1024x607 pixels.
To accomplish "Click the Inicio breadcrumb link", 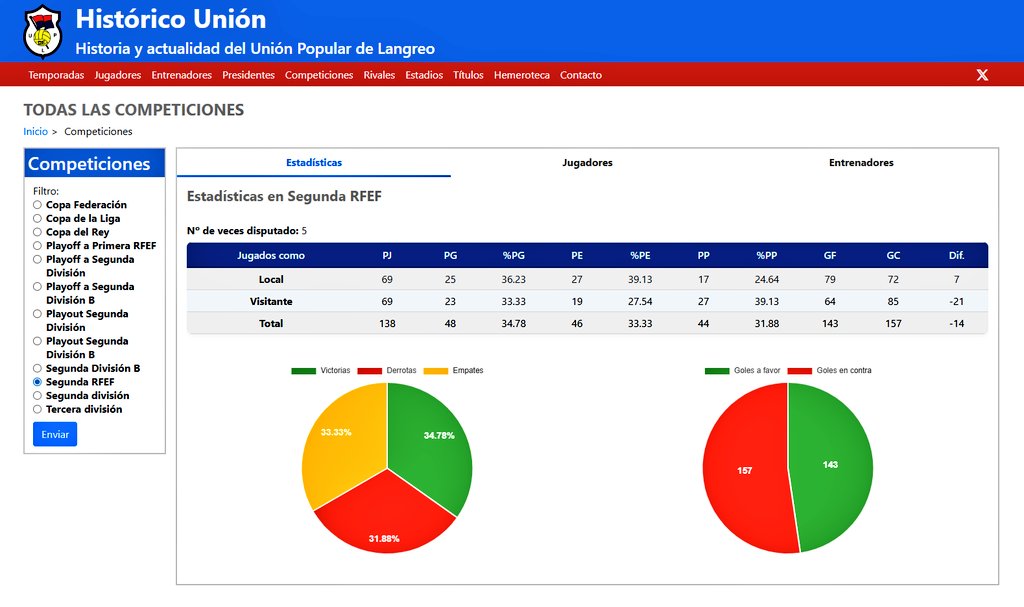I will coord(35,131).
